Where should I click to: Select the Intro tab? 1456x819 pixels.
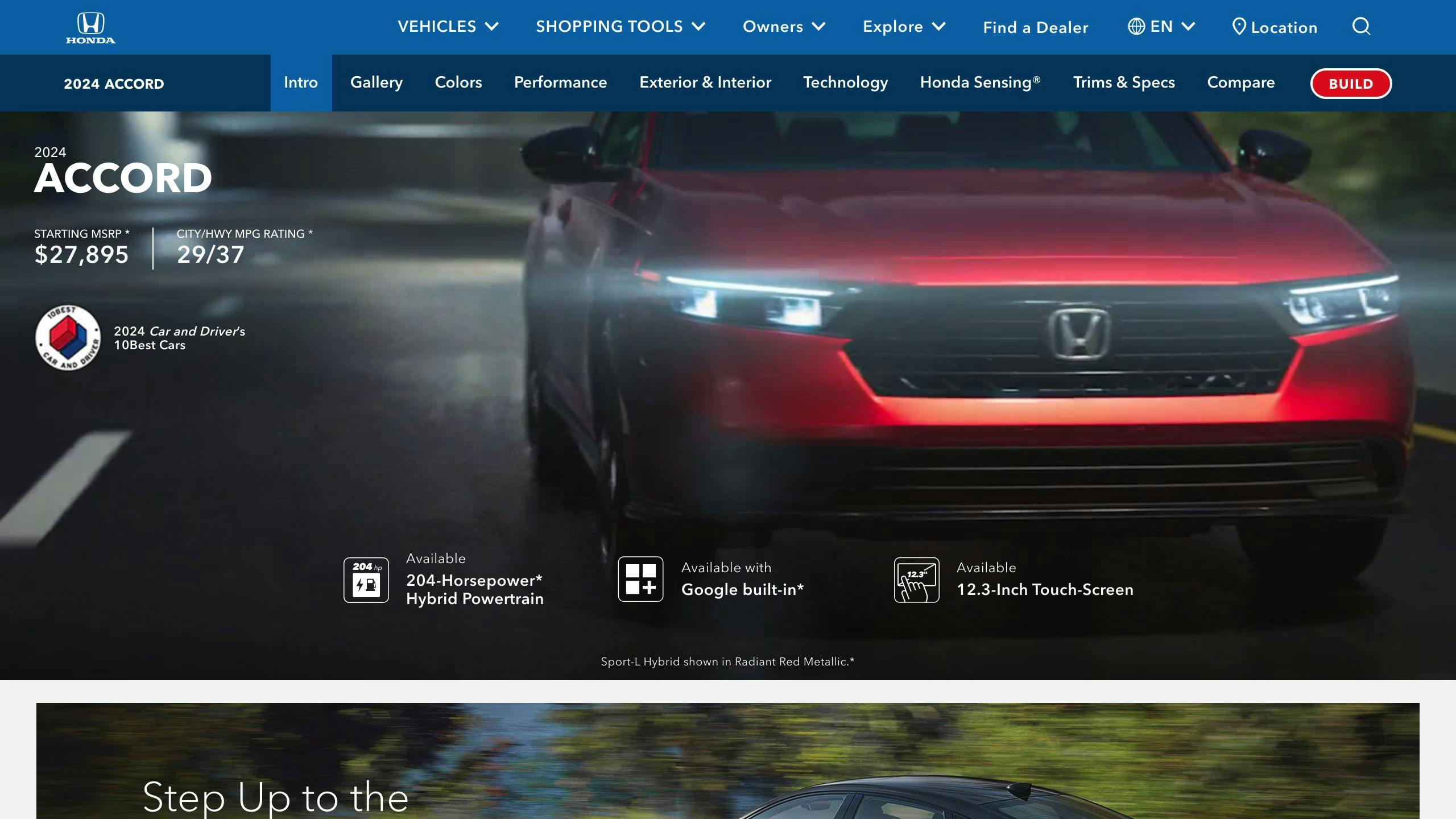[301, 82]
